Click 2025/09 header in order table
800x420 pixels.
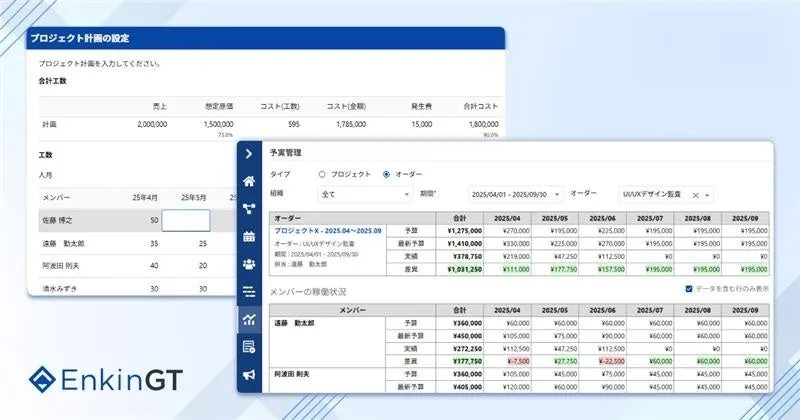[745, 218]
